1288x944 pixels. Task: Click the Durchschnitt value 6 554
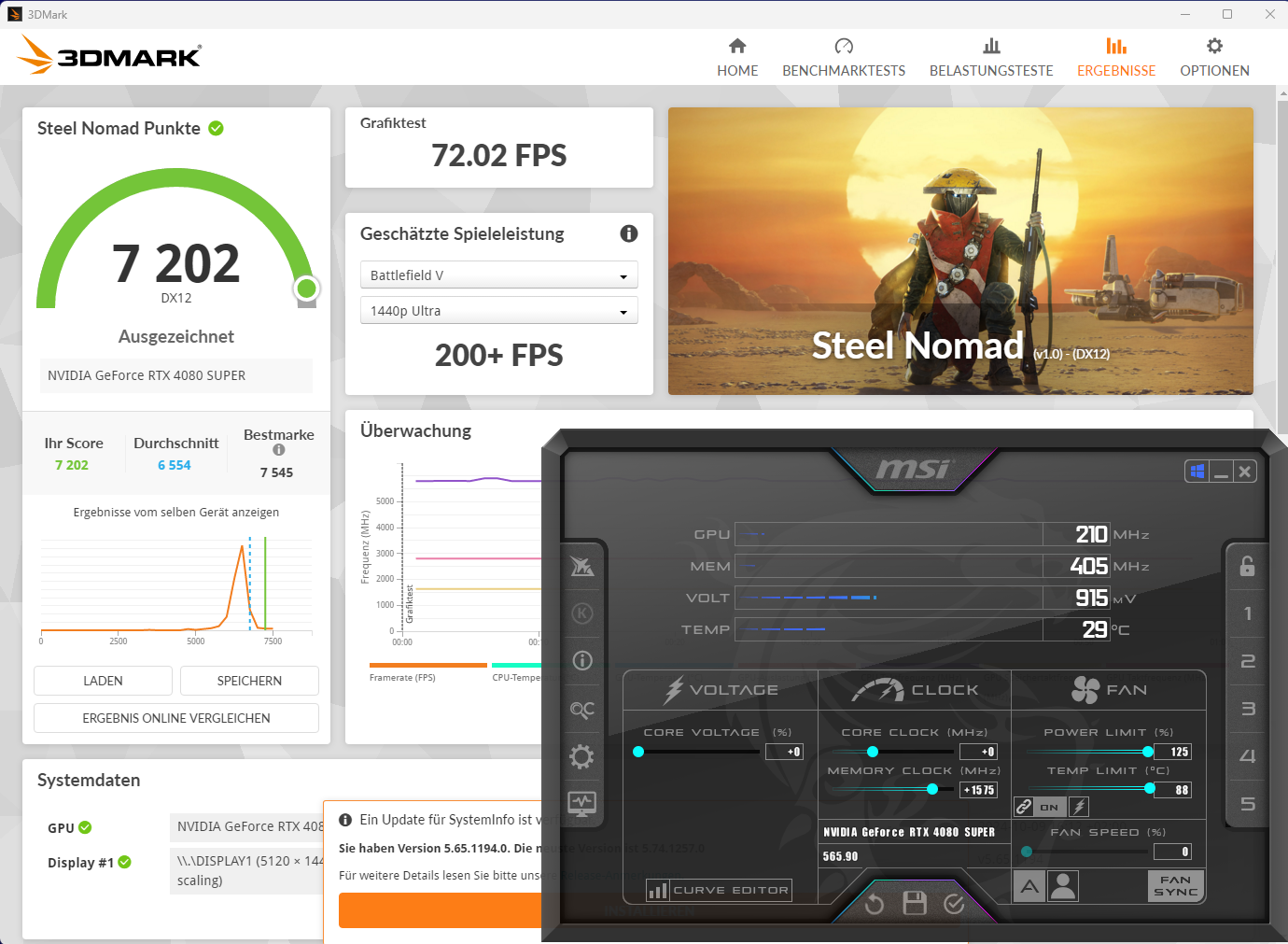(175, 465)
